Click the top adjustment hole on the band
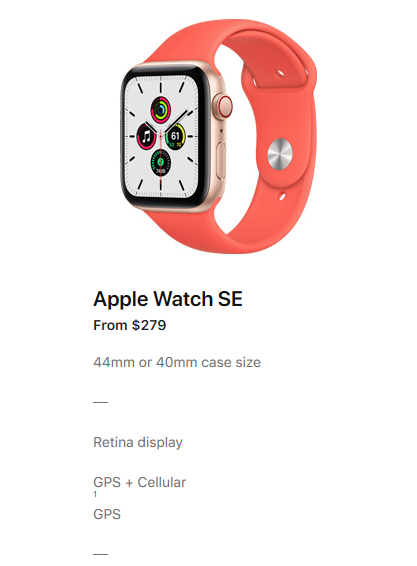The image size is (417, 566). [280, 74]
